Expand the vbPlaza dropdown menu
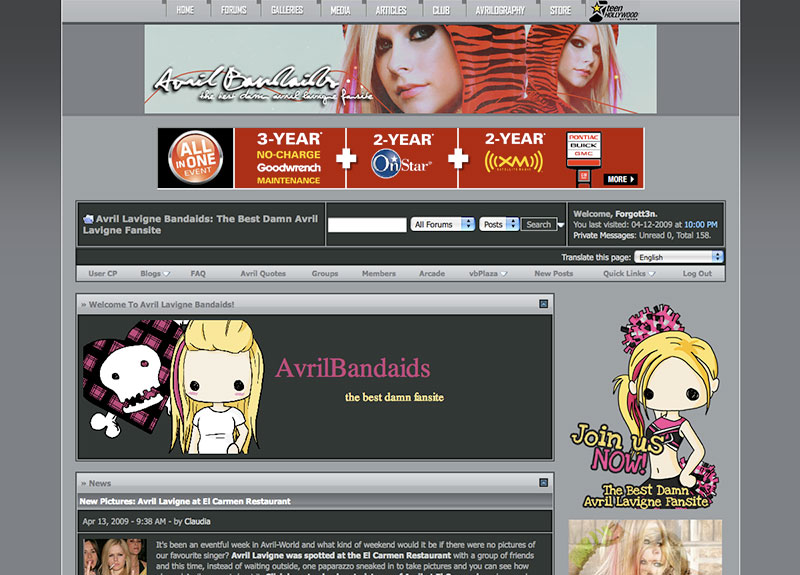 click(x=488, y=273)
